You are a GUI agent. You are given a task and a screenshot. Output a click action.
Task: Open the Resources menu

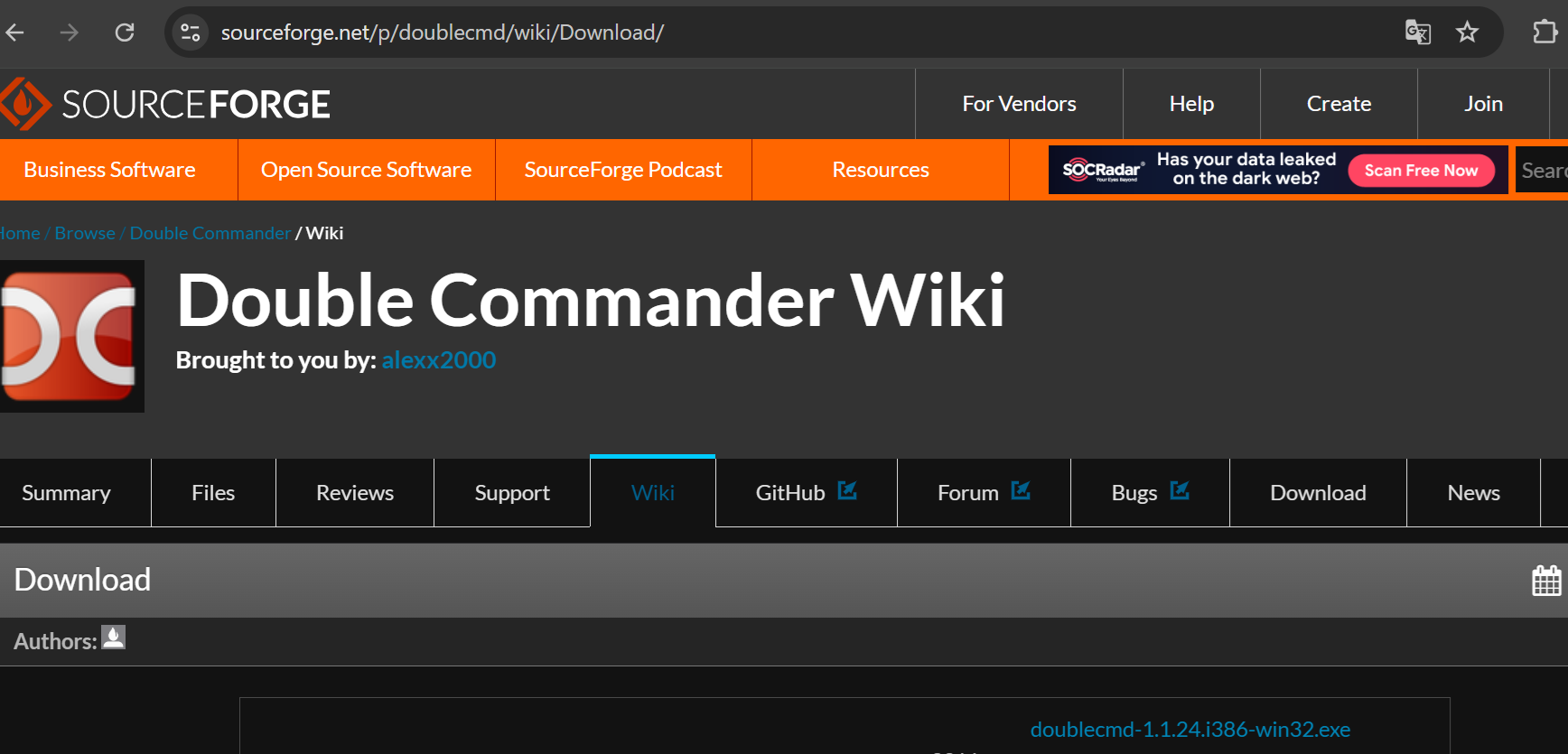(x=881, y=170)
